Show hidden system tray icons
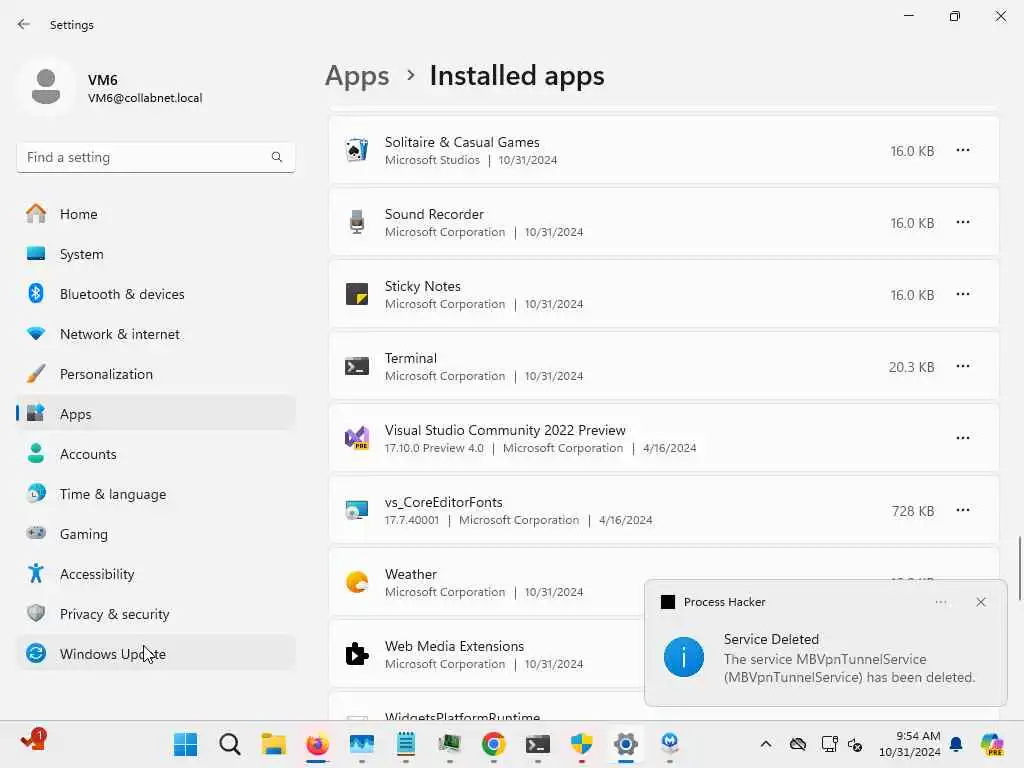This screenshot has height=768, width=1024. 766,744
